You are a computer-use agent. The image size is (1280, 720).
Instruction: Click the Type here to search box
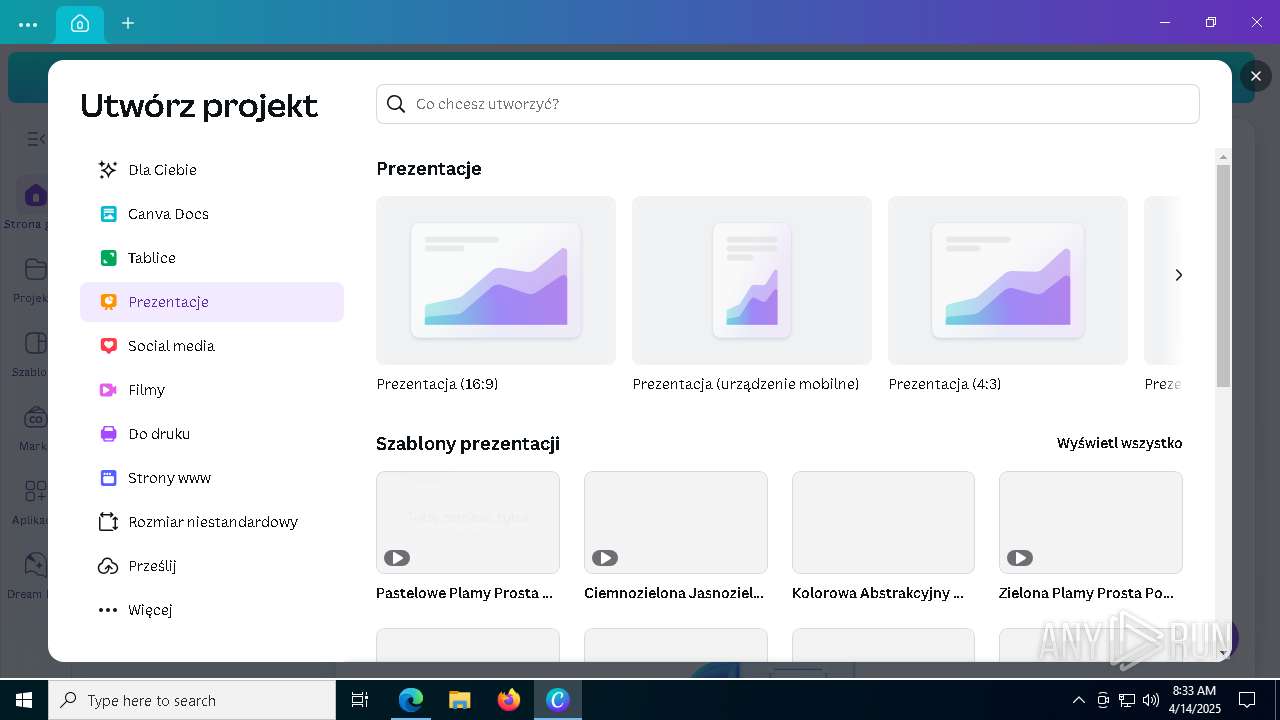192,700
